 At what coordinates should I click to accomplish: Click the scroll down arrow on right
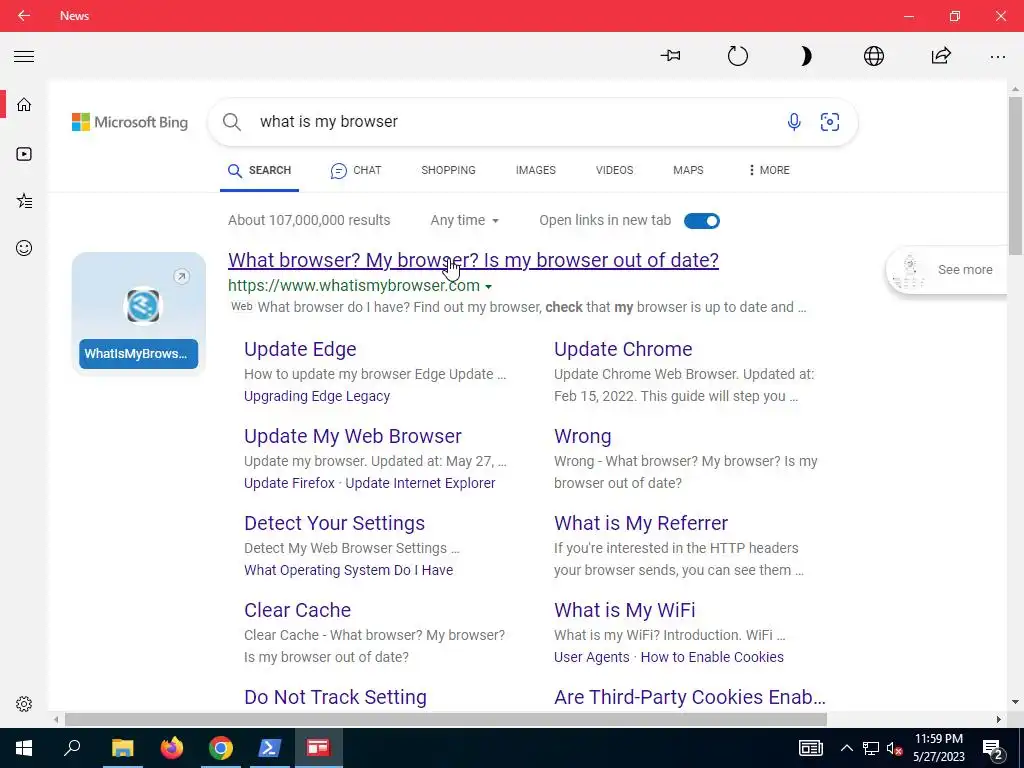coord(1016,702)
